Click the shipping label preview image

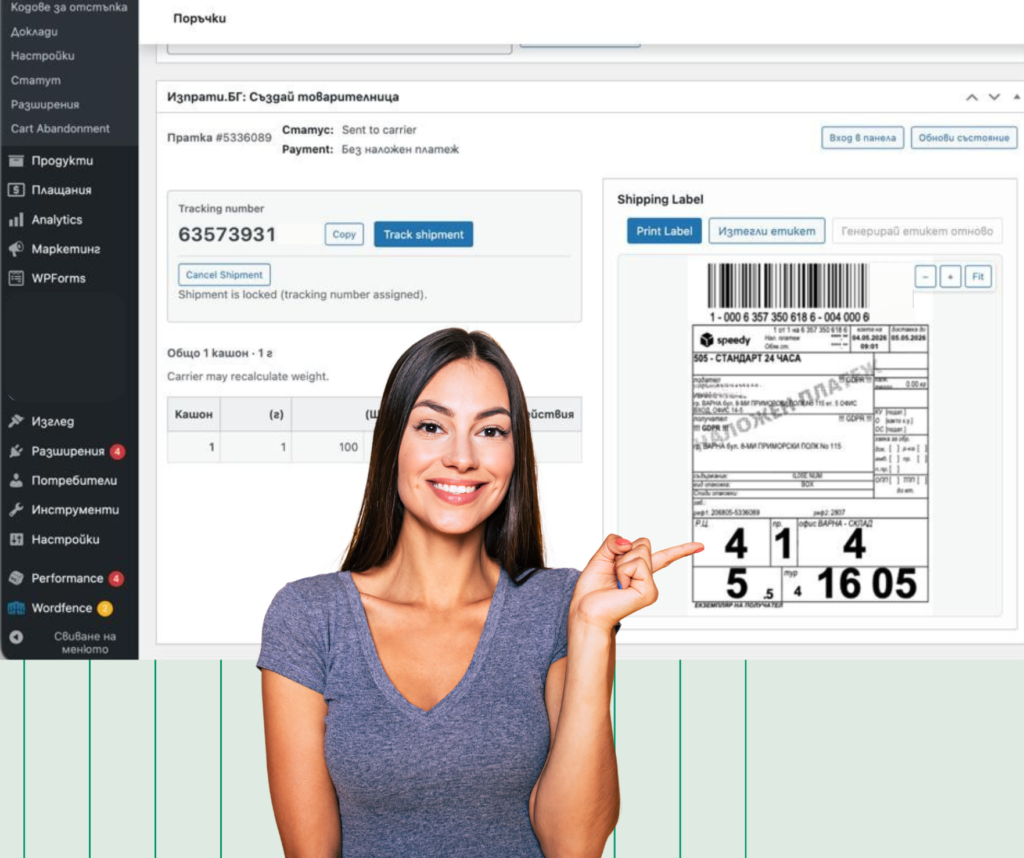(x=810, y=436)
